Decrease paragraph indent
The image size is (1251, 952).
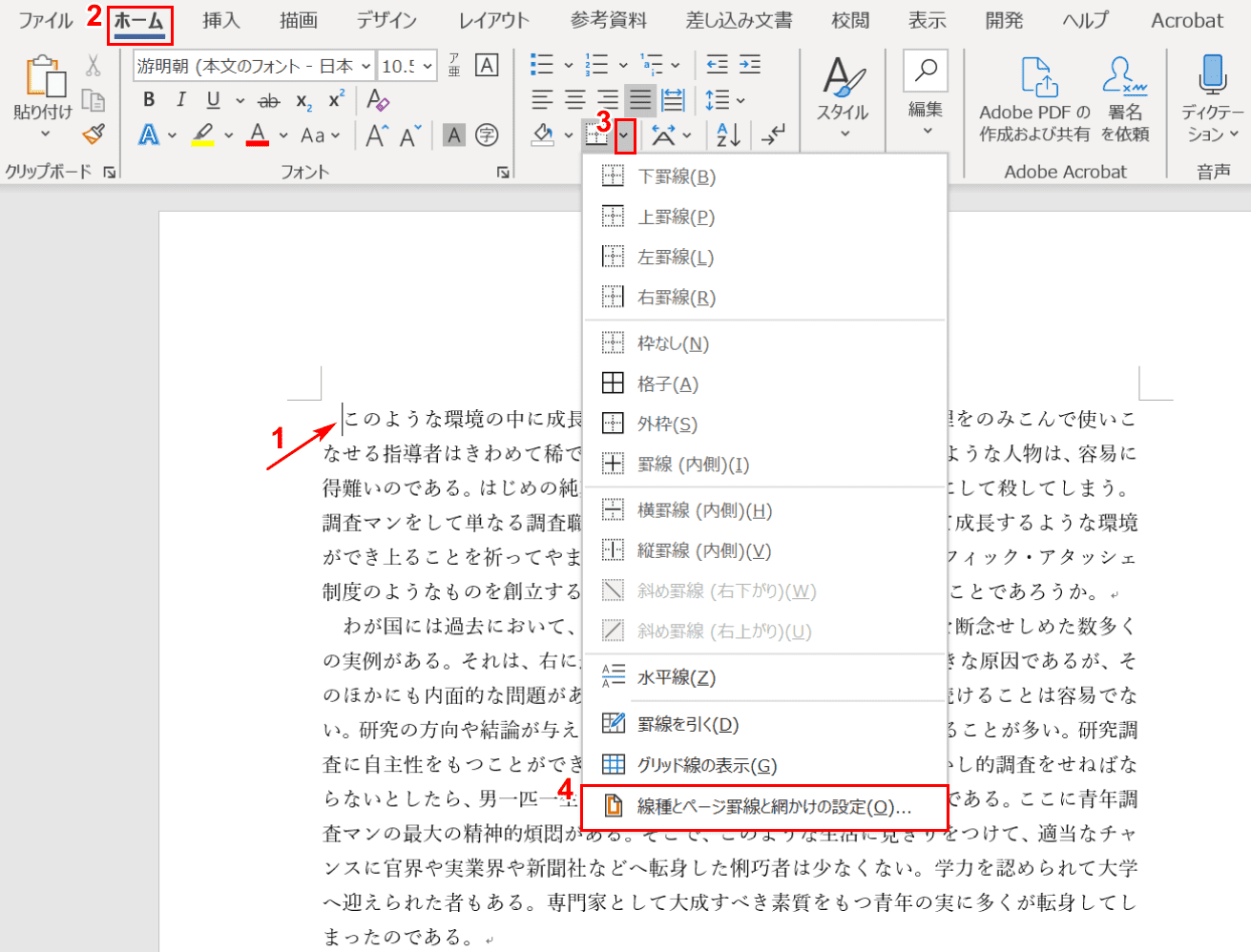[x=718, y=65]
